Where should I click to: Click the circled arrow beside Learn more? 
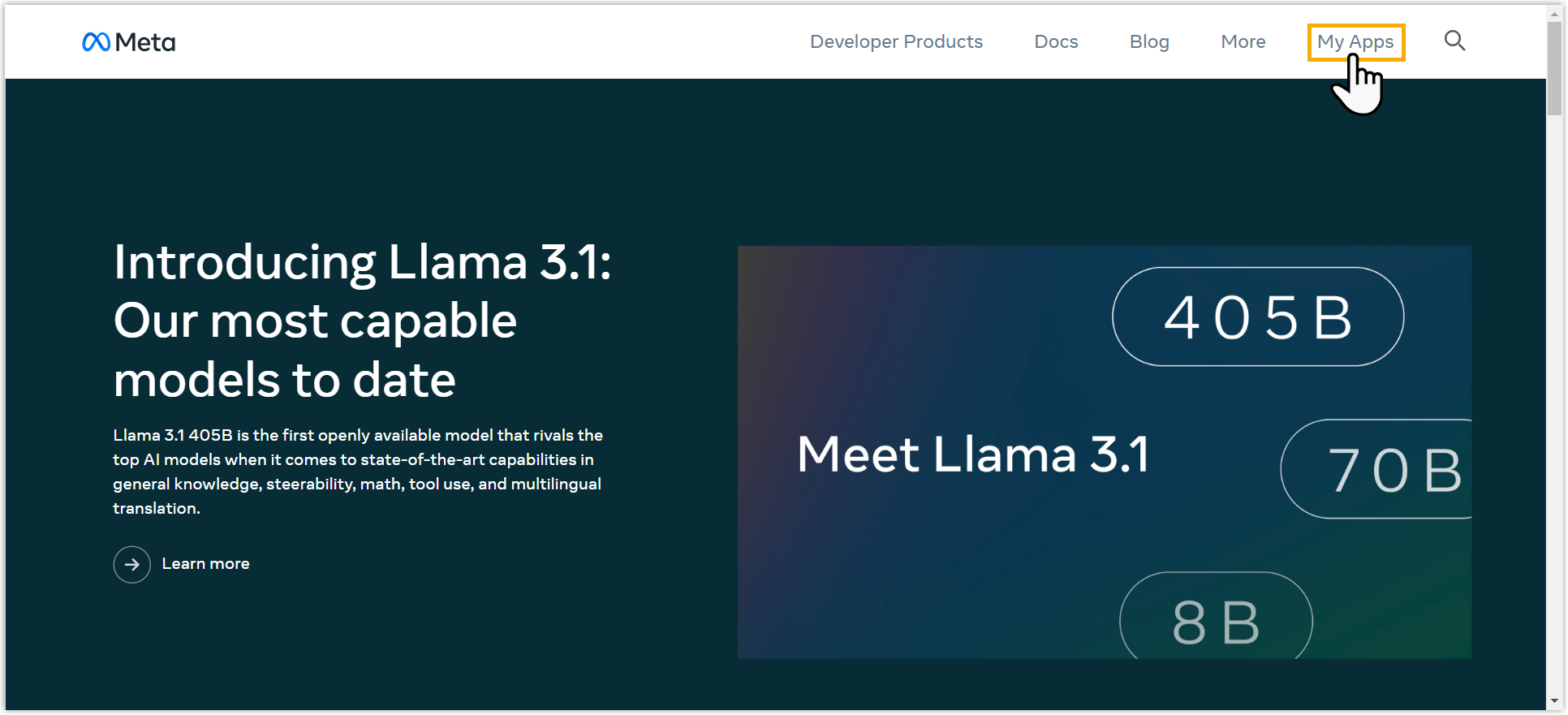point(131,564)
